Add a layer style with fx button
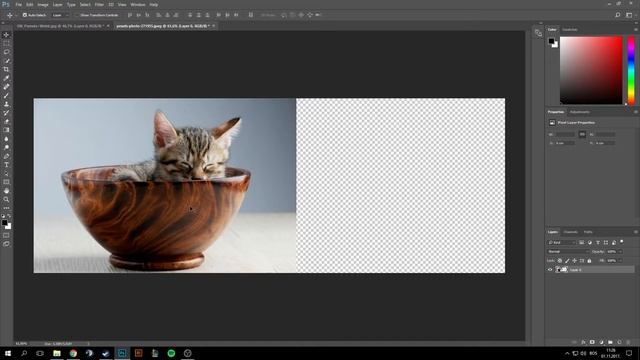The width and height of the screenshot is (640, 360). [583, 342]
